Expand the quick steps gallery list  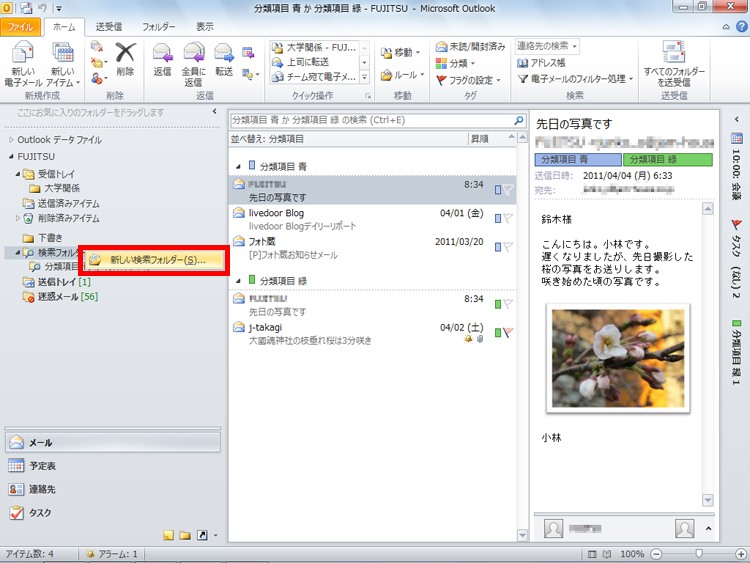[x=364, y=77]
